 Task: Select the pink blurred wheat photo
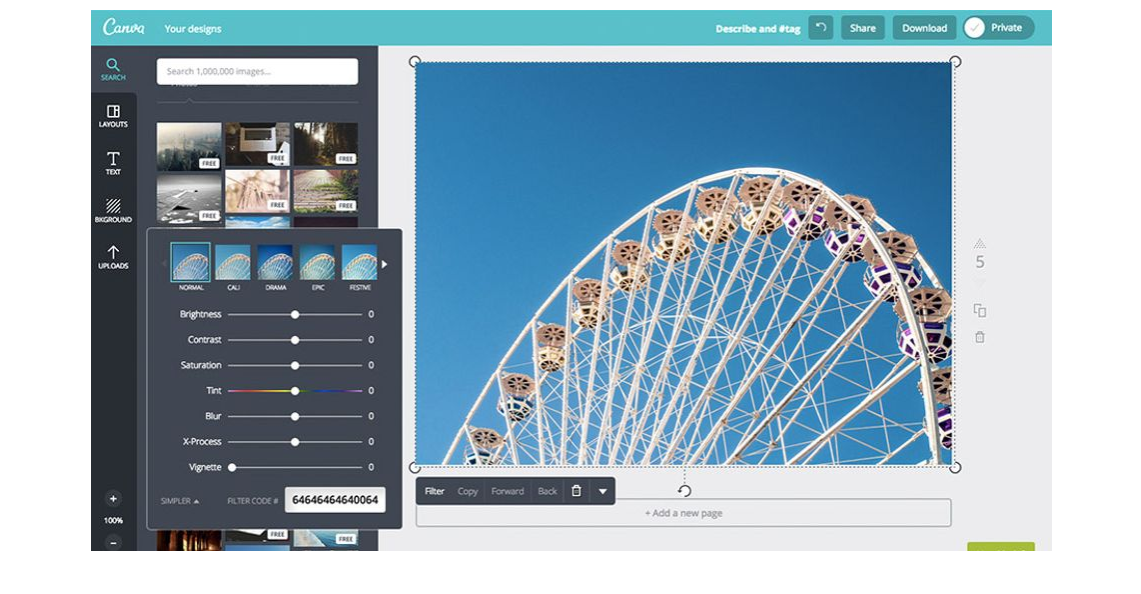click(x=257, y=191)
